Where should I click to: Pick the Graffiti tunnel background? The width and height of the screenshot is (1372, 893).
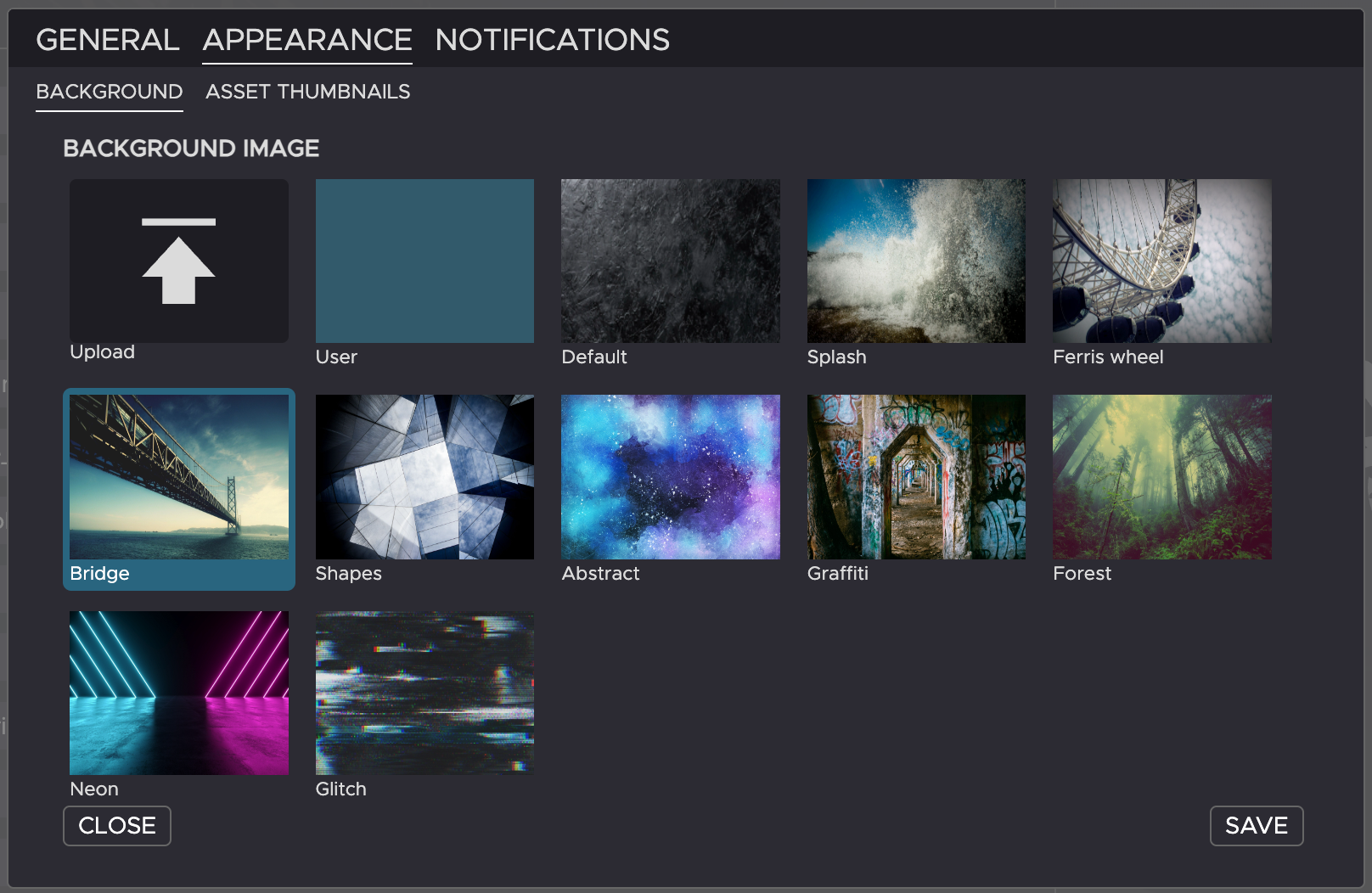click(916, 477)
